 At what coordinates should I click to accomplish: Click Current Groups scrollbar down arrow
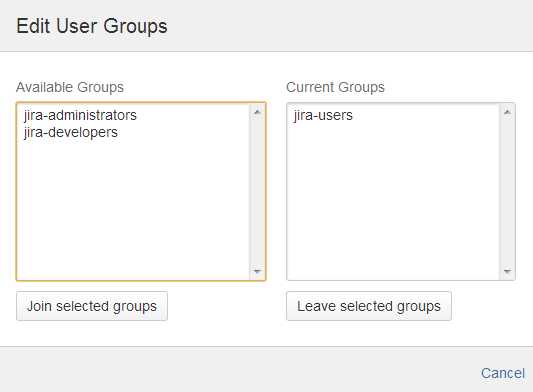[508, 271]
